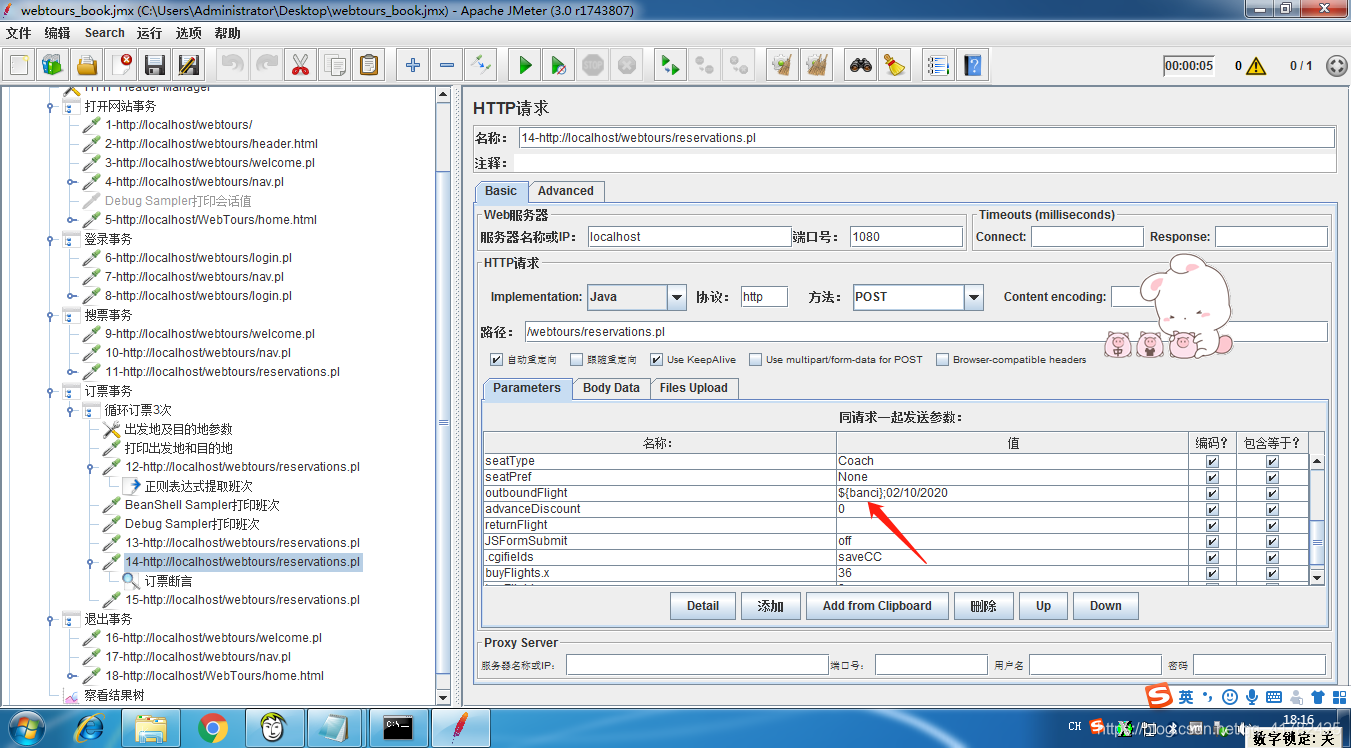Click the Reset Search broom icon

pyautogui.click(x=894, y=66)
